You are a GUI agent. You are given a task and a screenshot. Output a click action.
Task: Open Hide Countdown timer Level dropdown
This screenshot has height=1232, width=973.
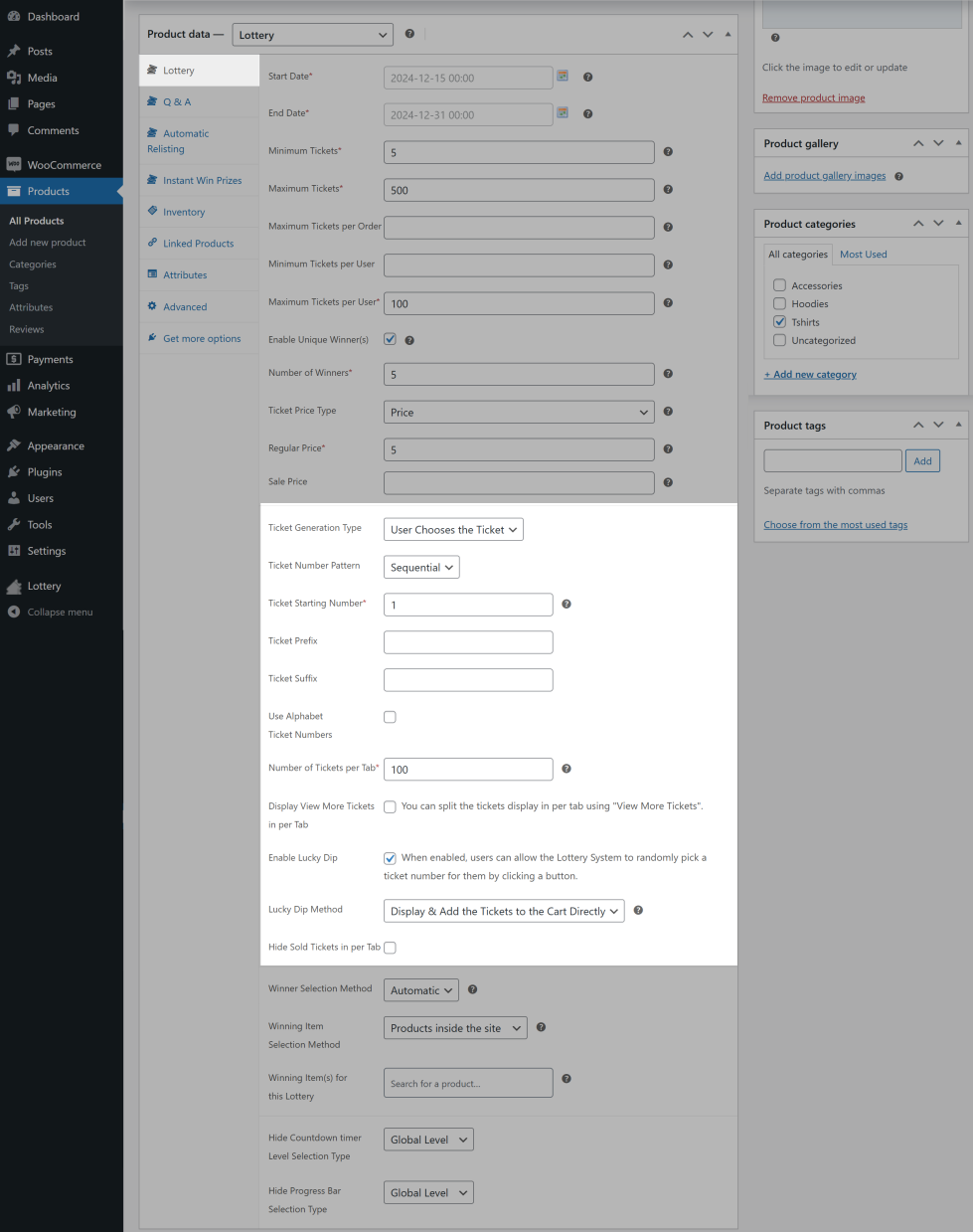tap(428, 1140)
